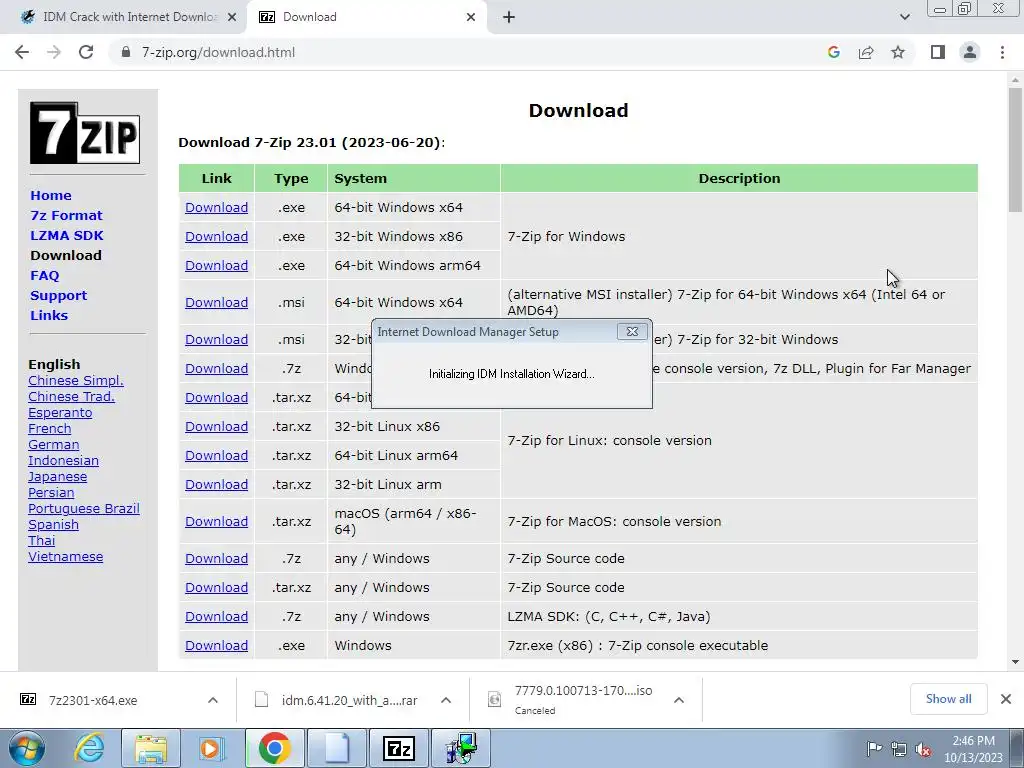Download .tar.xz for 32-bit Linux x86
This screenshot has width=1024, height=768.
coord(216,426)
